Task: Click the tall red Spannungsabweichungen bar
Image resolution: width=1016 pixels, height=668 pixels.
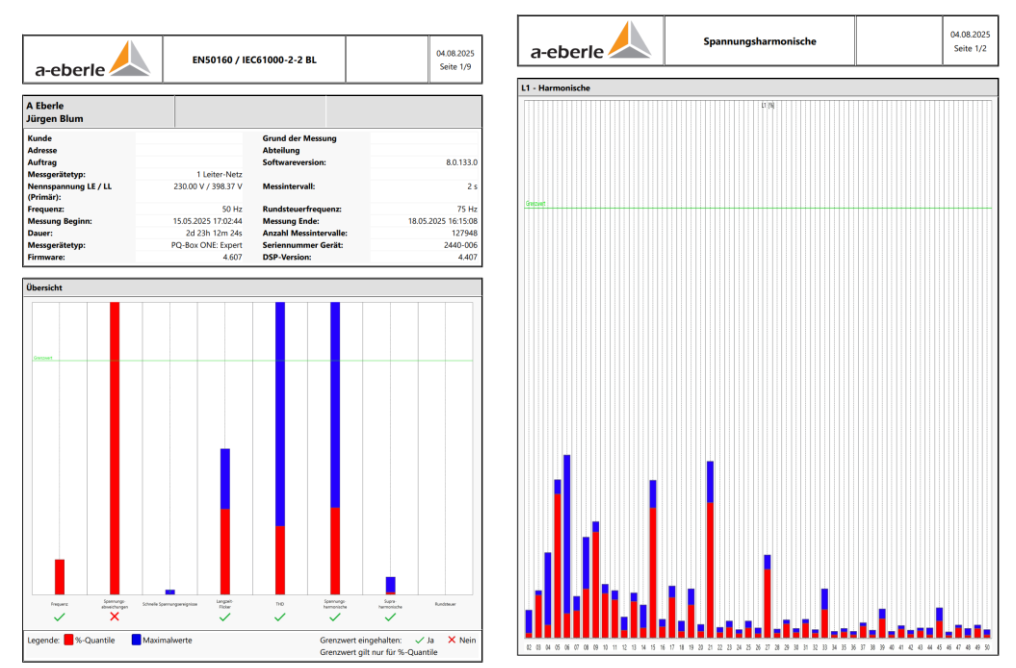Action: (x=115, y=447)
